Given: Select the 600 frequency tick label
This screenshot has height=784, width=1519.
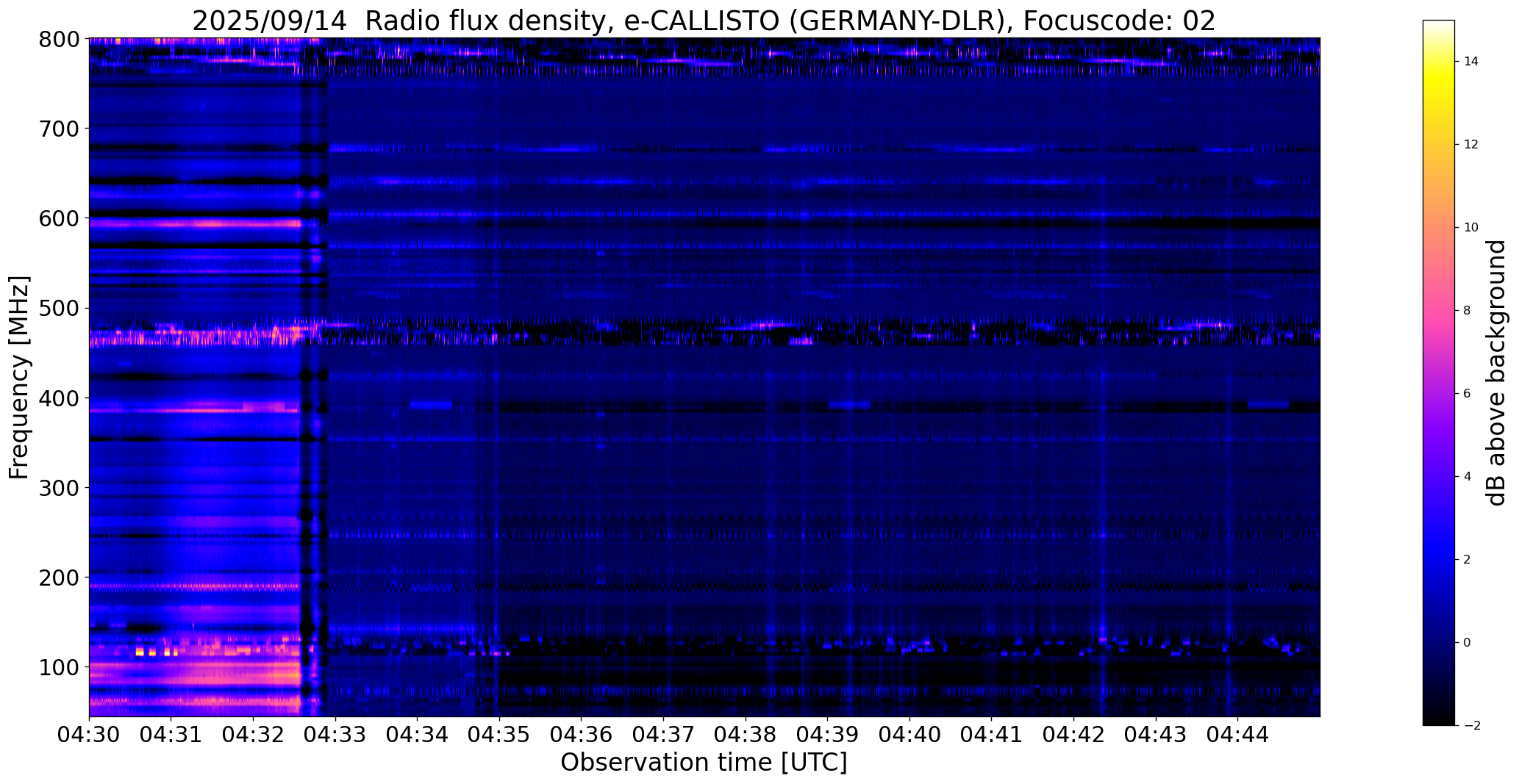Looking at the screenshot, I should coord(59,218).
